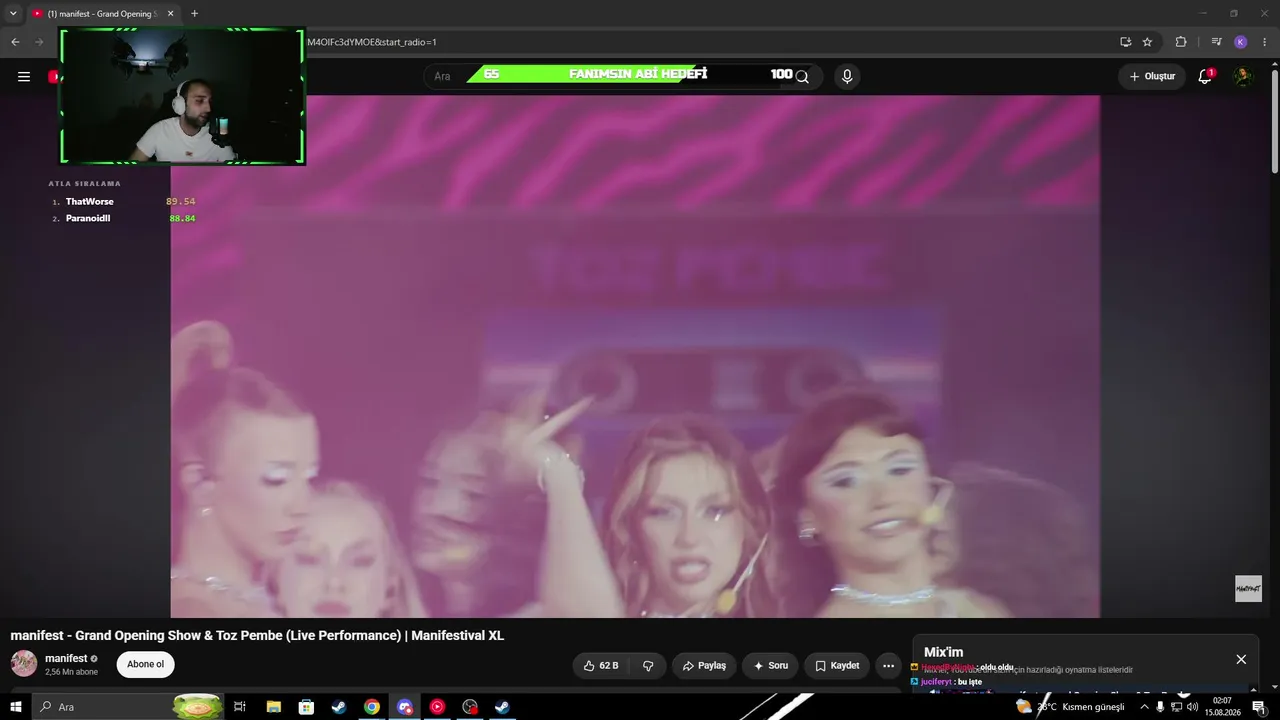Open the YouTube account avatar menu
Image resolution: width=1280 pixels, height=720 pixels.
point(1242,77)
